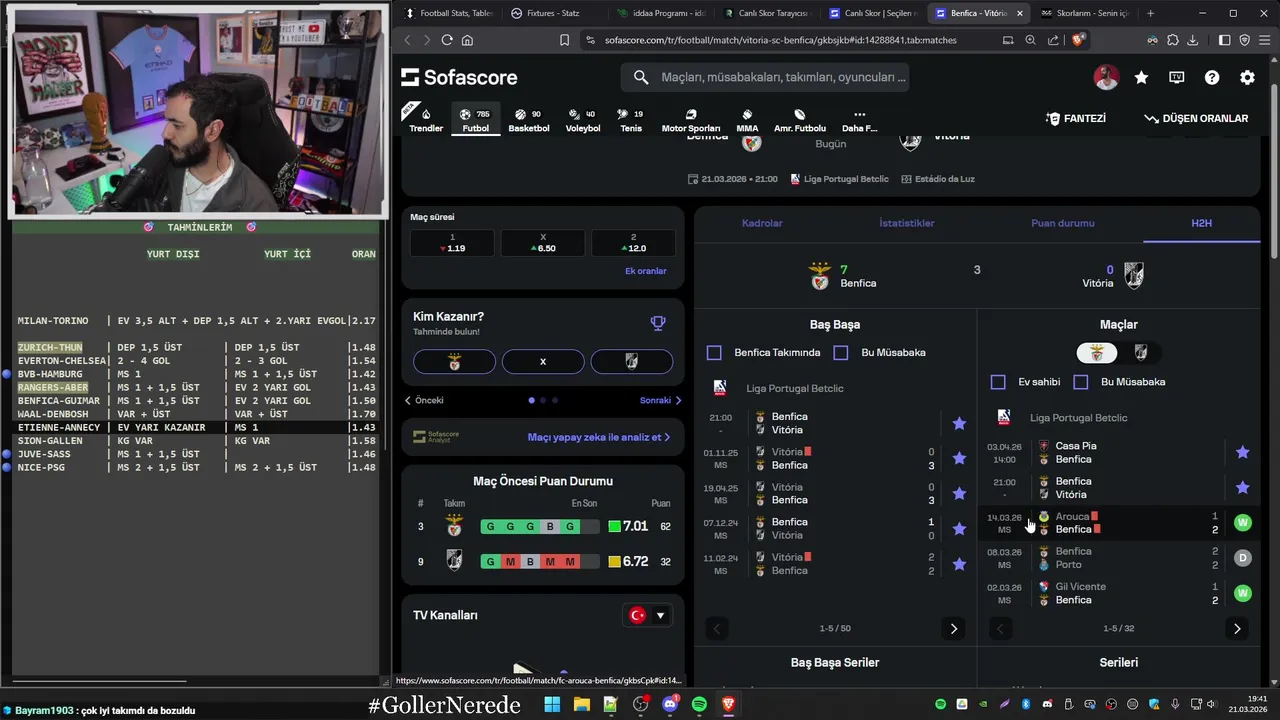Screen dimensions: 1280x720
Task: Click the away win odds 12.0
Action: [x=633, y=243]
